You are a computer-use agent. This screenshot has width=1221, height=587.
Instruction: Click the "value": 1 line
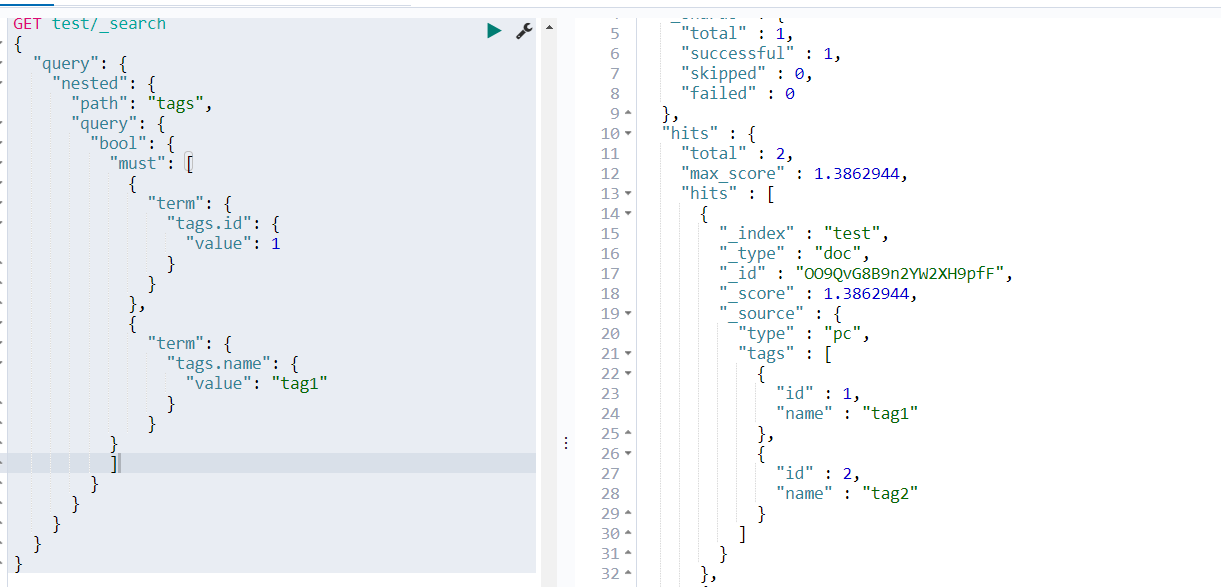233,243
